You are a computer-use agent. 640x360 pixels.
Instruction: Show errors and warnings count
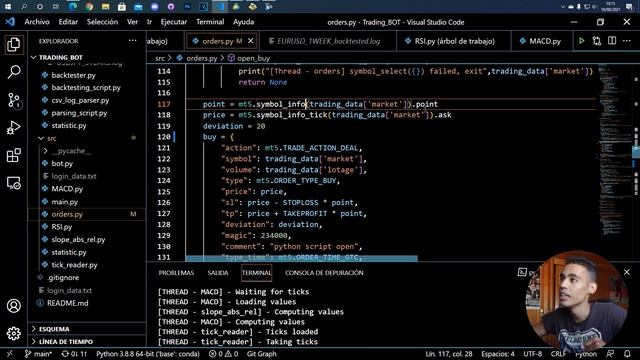point(223,354)
